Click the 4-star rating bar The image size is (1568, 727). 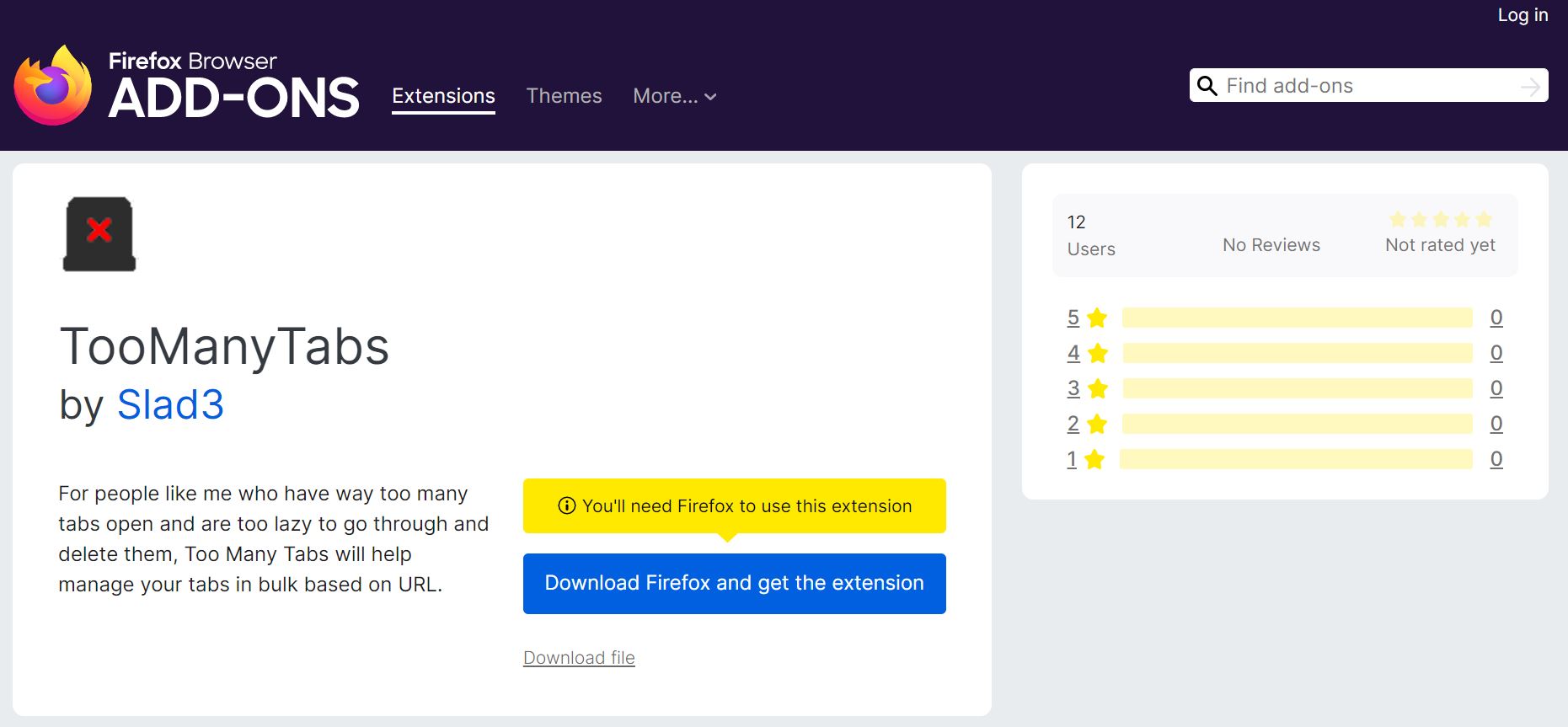tap(1297, 353)
